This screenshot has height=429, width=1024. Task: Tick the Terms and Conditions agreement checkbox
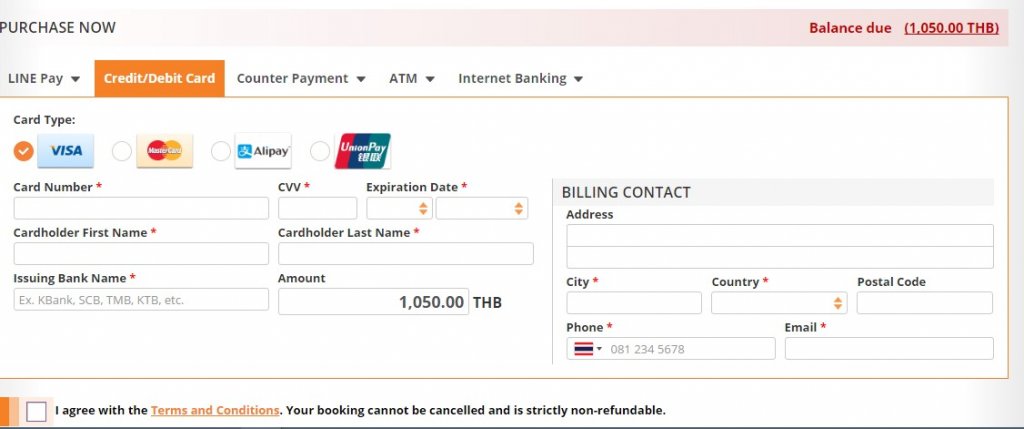coord(37,412)
